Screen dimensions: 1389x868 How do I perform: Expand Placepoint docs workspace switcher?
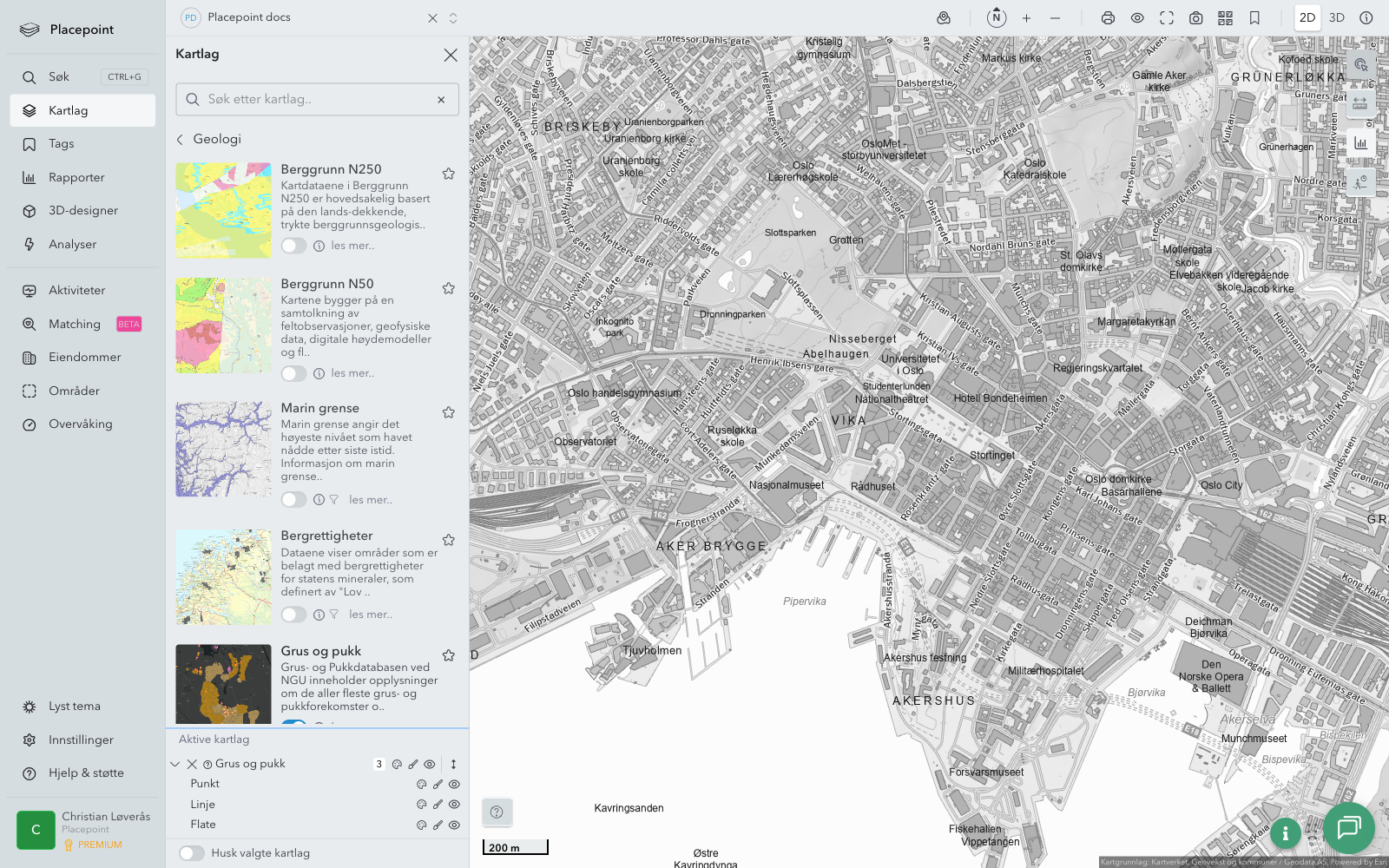coord(453,18)
